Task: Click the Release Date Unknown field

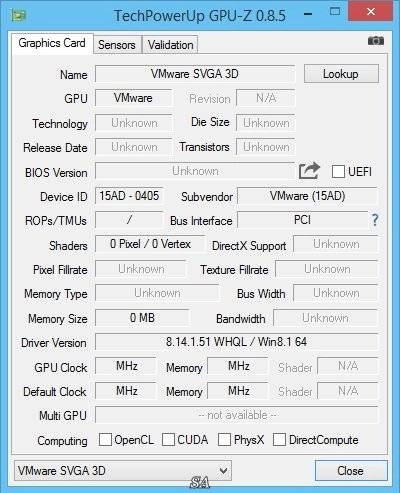Action: [133, 147]
